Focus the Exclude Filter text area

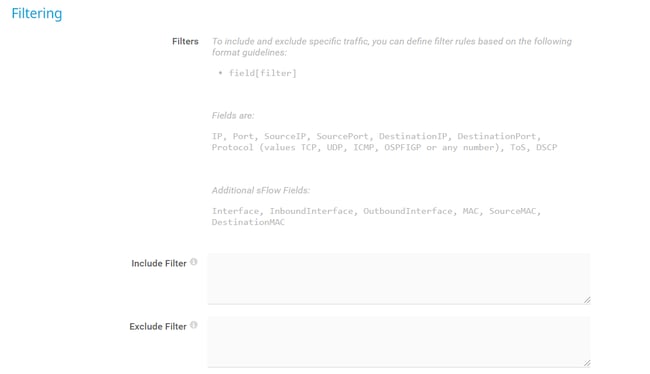tap(399, 342)
